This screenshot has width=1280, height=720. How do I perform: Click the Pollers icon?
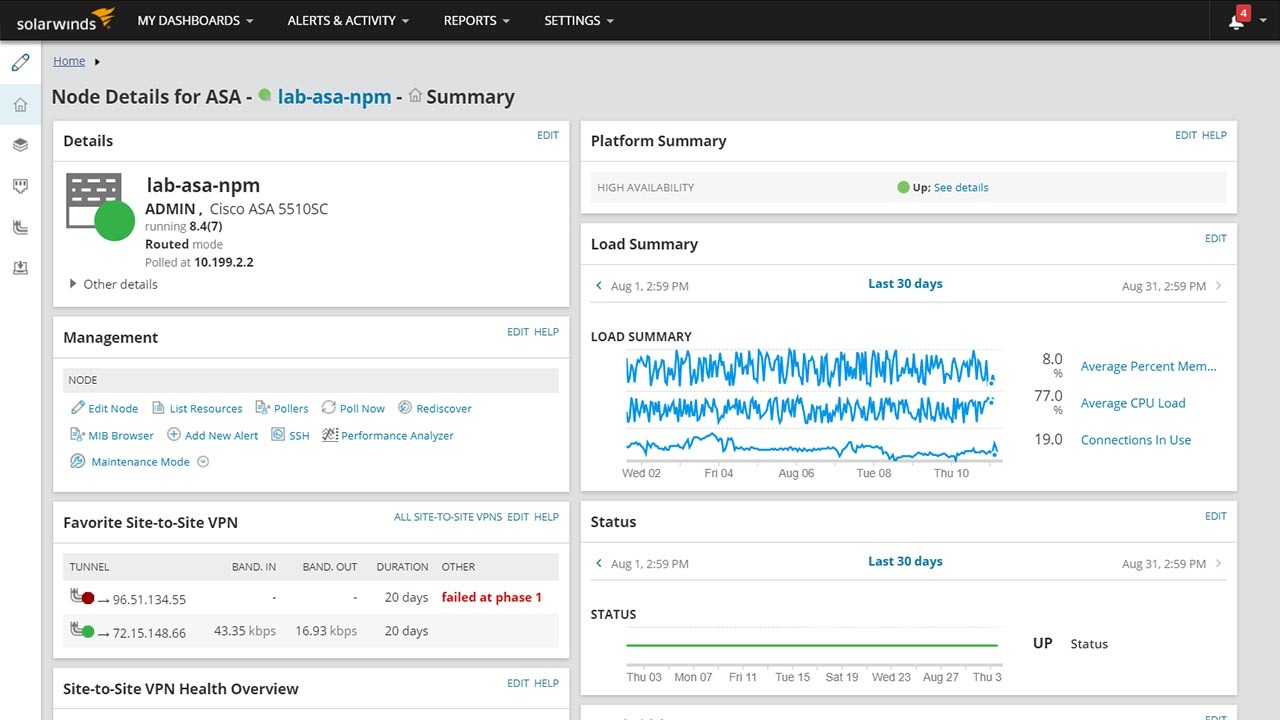pyautogui.click(x=263, y=408)
